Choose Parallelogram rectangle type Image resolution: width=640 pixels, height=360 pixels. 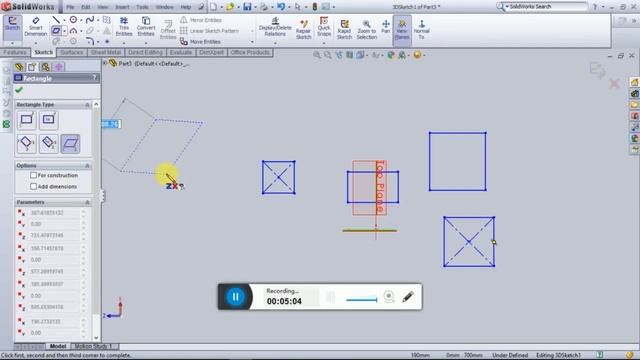pos(70,143)
